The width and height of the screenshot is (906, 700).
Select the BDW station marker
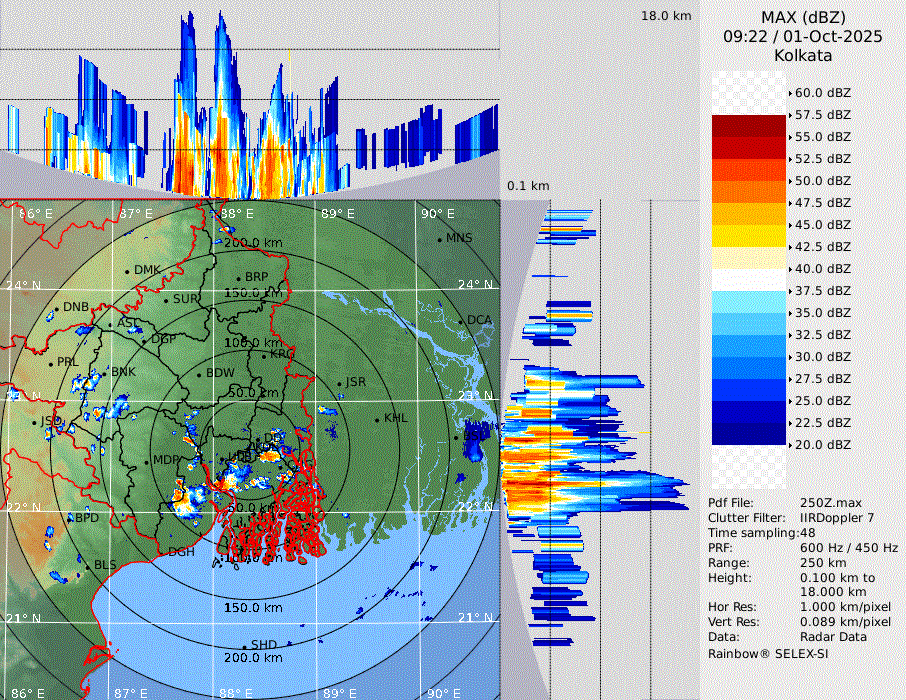coord(199,375)
